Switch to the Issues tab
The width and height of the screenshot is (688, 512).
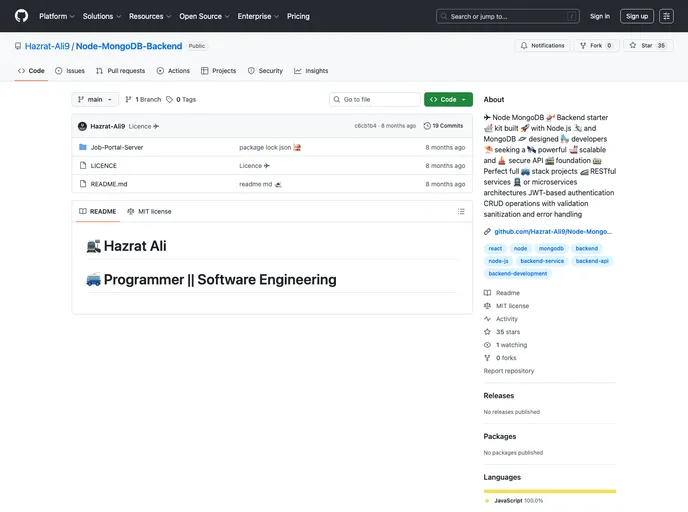(x=70, y=71)
